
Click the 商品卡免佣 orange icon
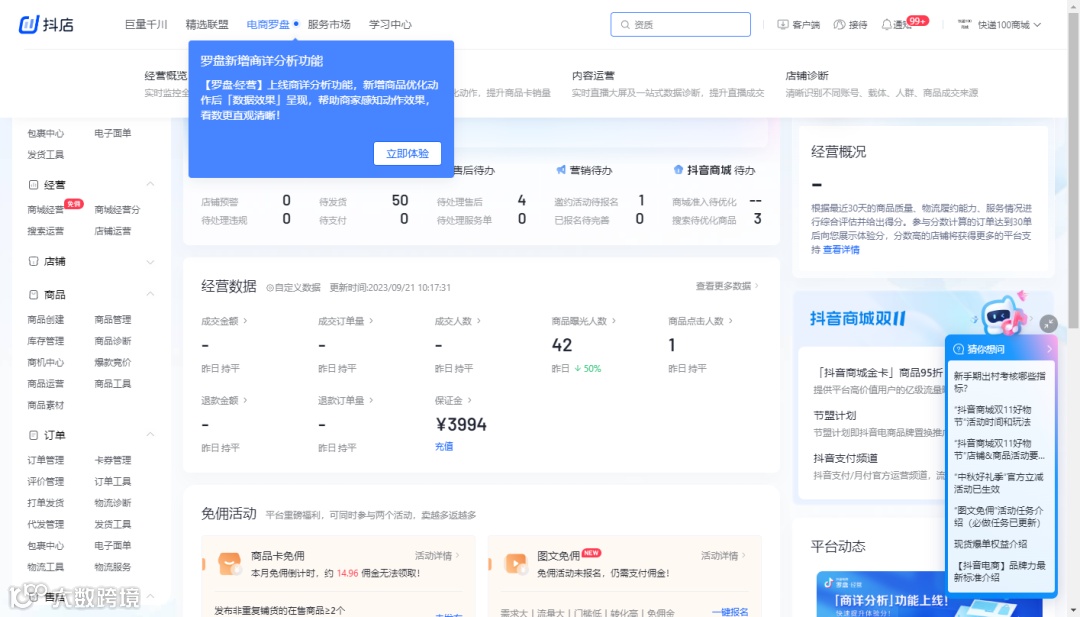[229, 564]
